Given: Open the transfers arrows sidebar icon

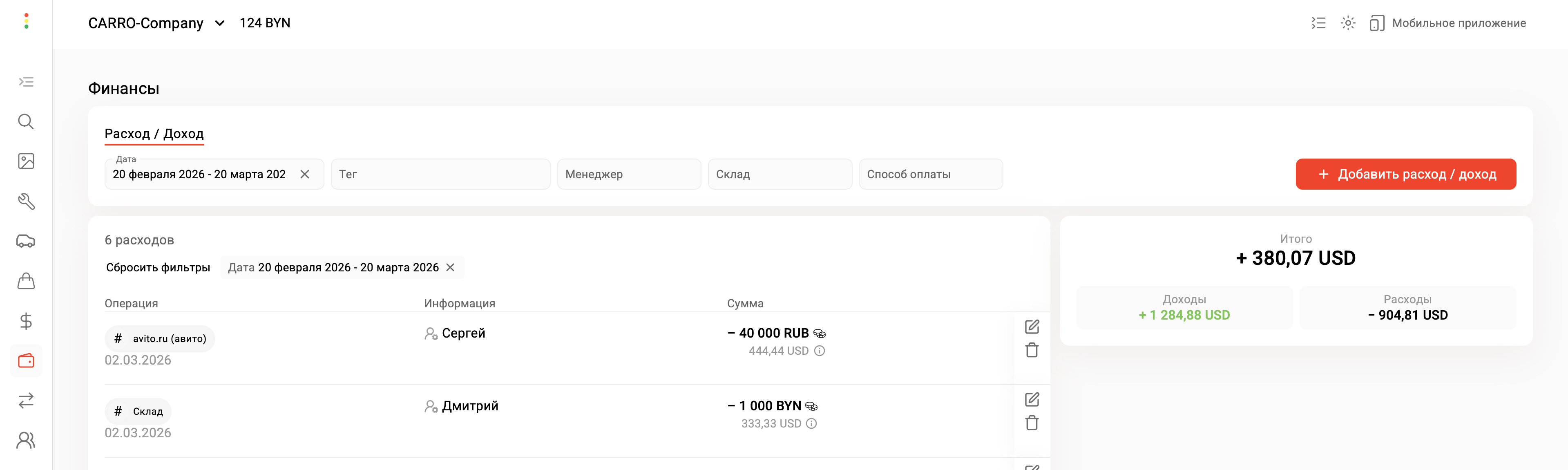Looking at the screenshot, I should [x=26, y=401].
